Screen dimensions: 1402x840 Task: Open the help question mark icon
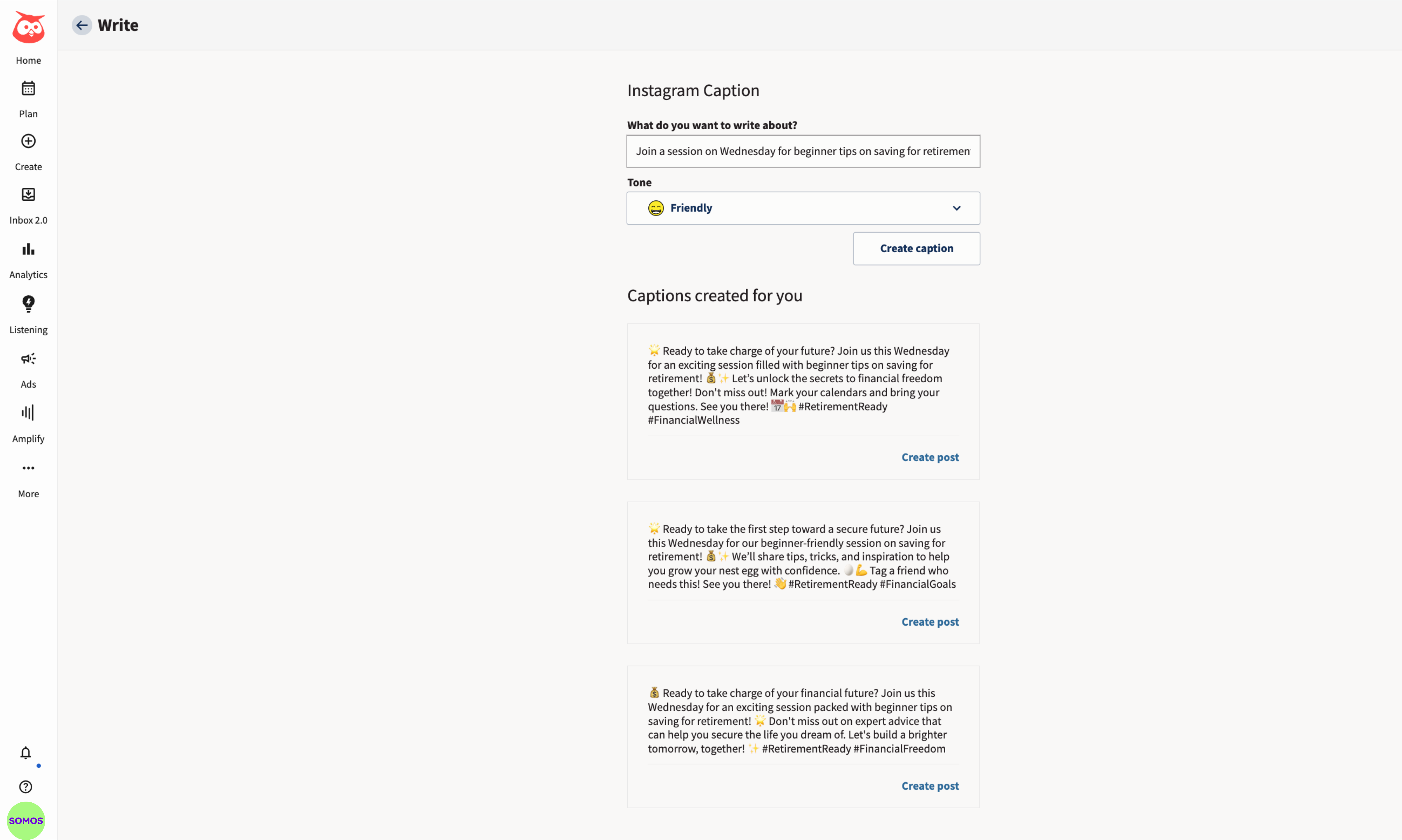click(25, 786)
